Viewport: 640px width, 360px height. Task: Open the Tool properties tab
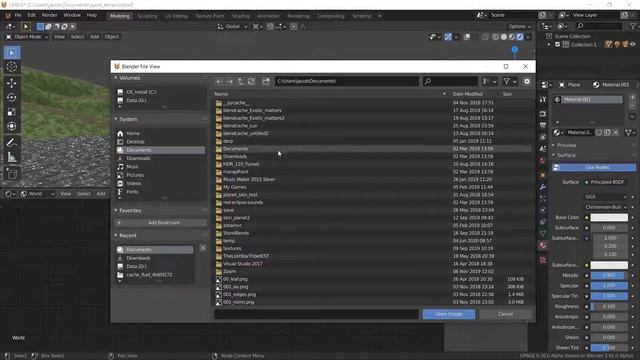tap(542, 99)
